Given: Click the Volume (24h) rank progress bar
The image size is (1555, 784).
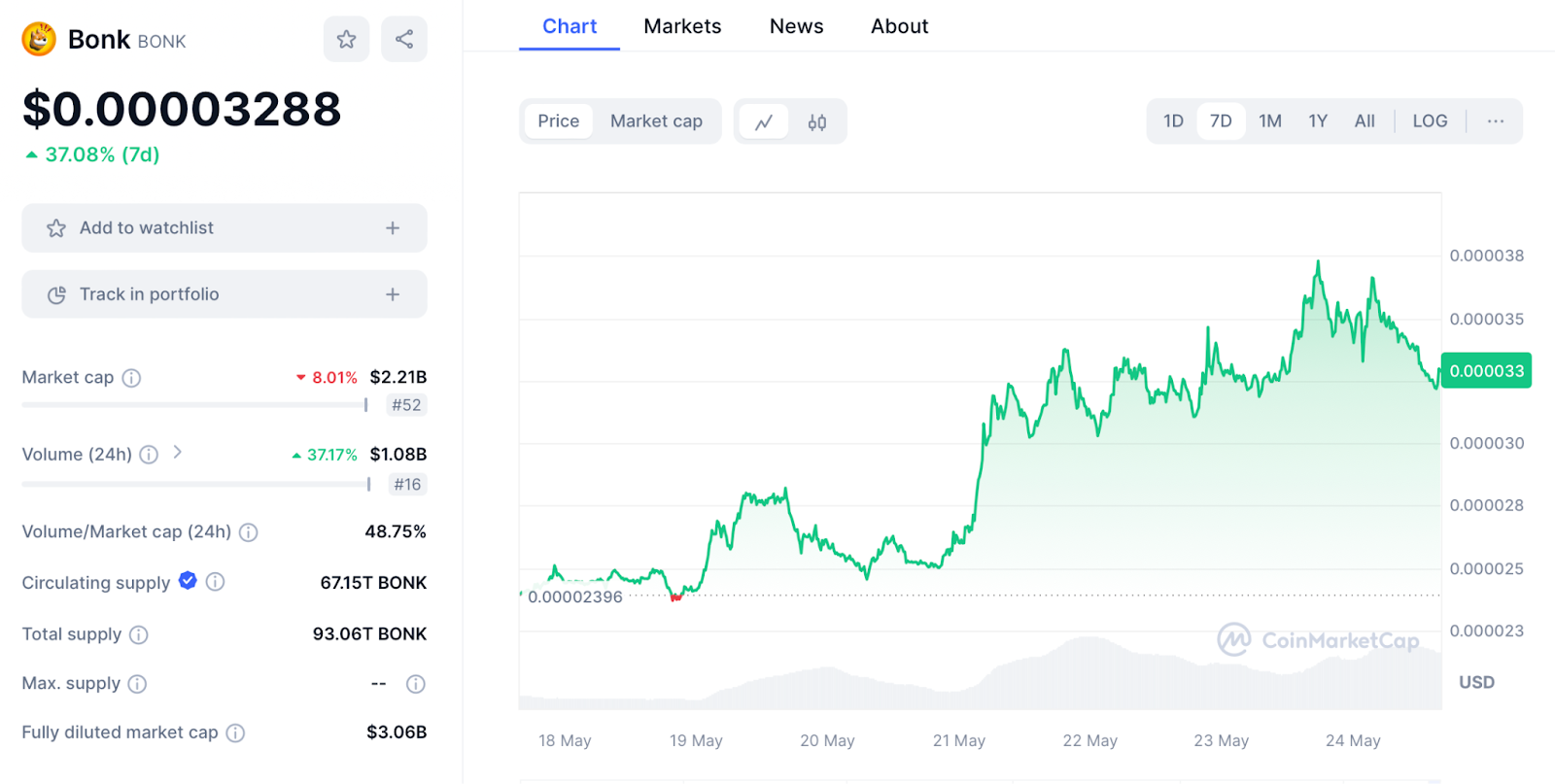Looking at the screenshot, I should point(197,484).
